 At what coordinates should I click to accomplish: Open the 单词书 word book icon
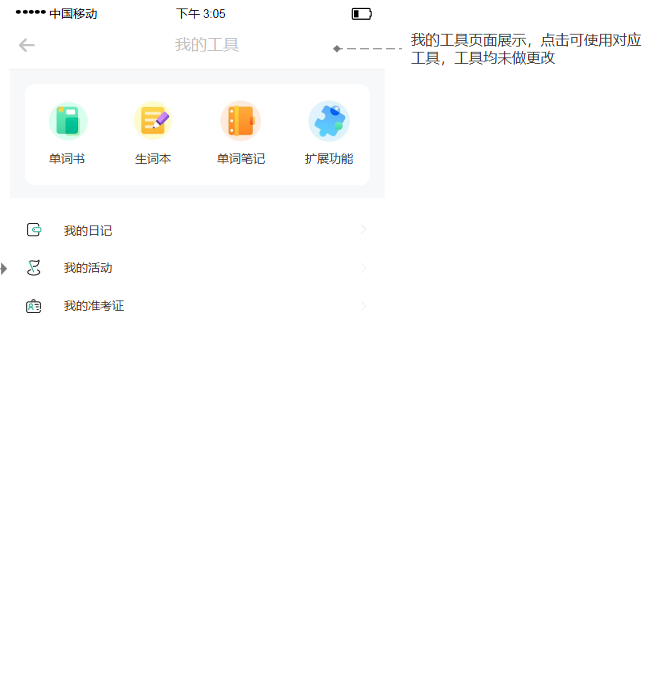tap(68, 121)
